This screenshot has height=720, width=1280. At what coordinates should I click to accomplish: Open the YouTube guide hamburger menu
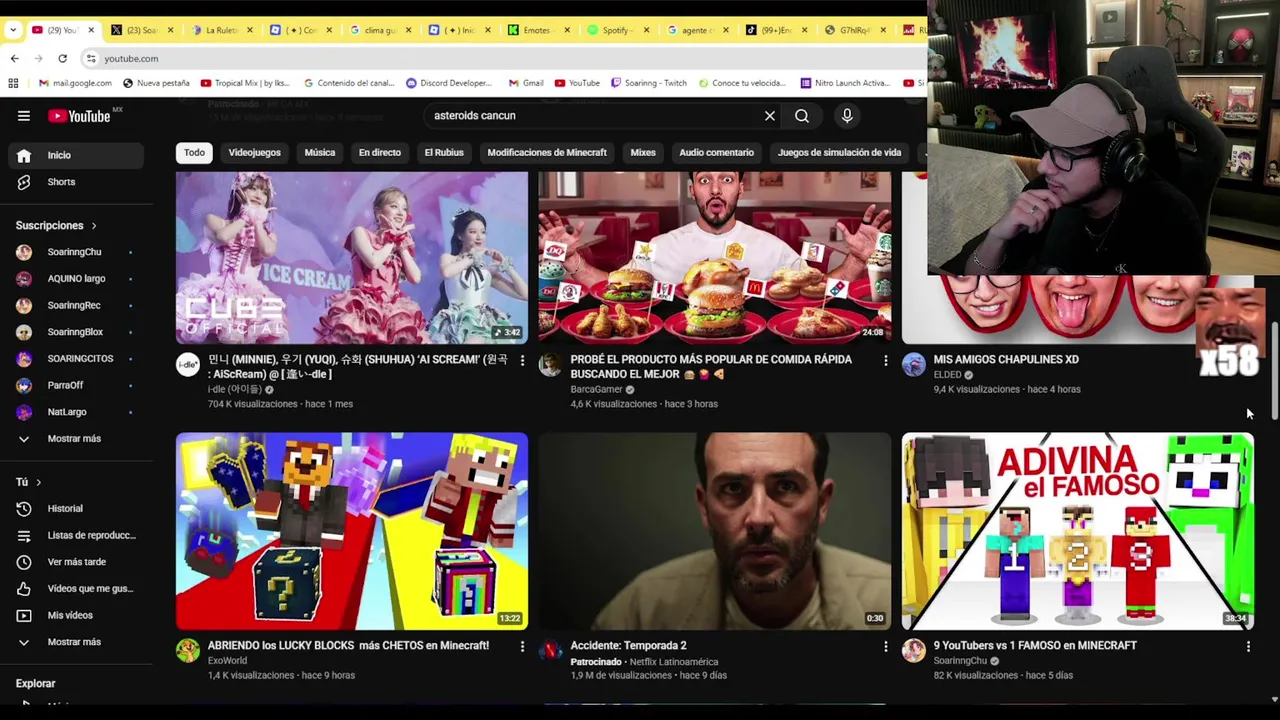[x=24, y=116]
